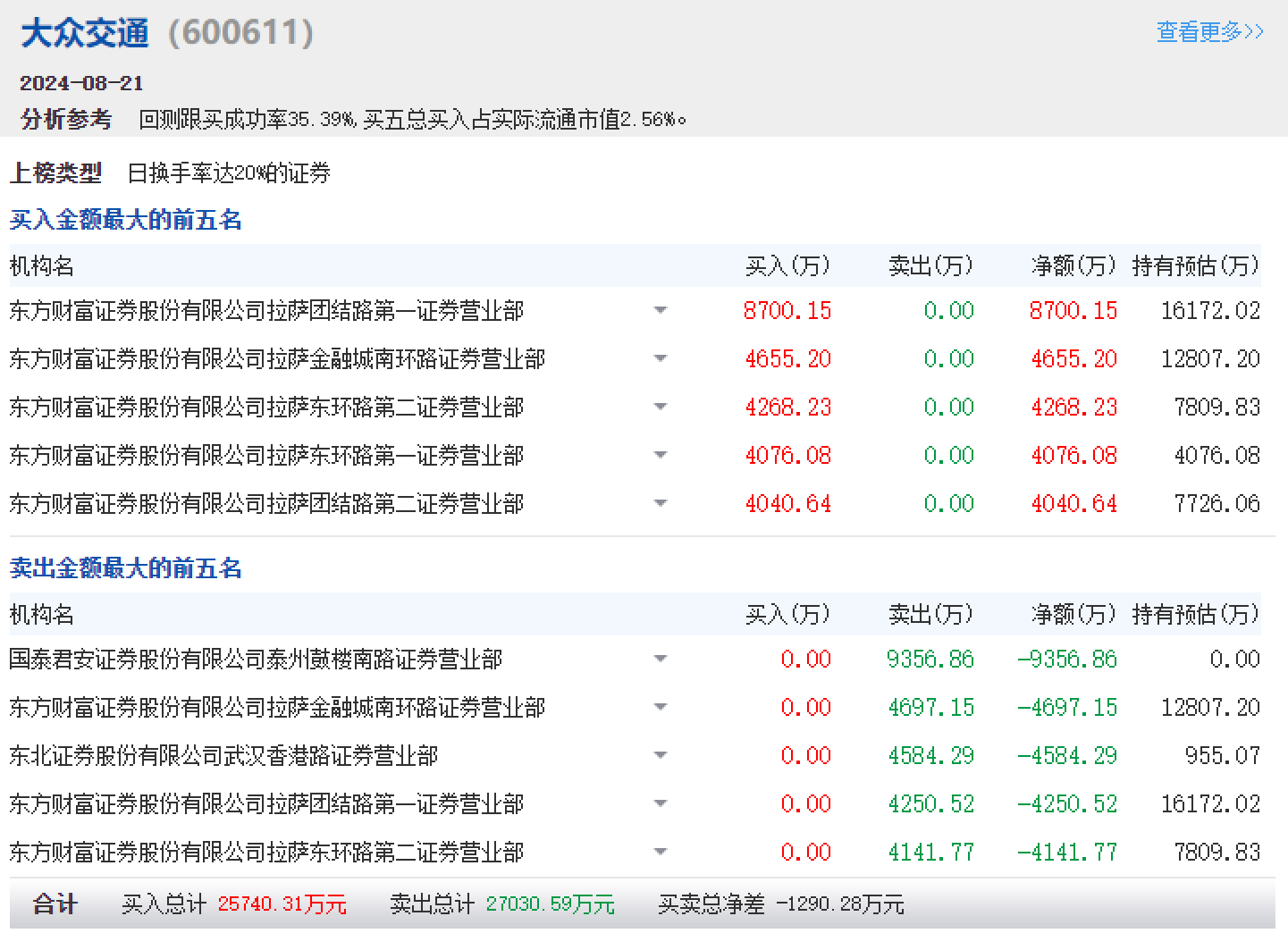Click 卖出 value 4584.29
This screenshot has width=1288, height=933.
click(x=931, y=756)
